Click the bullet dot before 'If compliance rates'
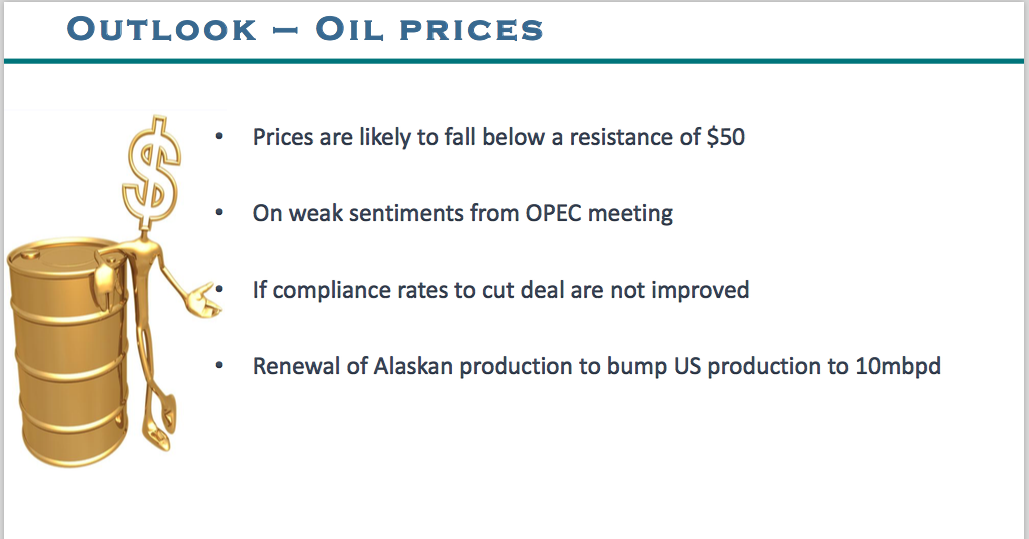 pyautogui.click(x=218, y=290)
